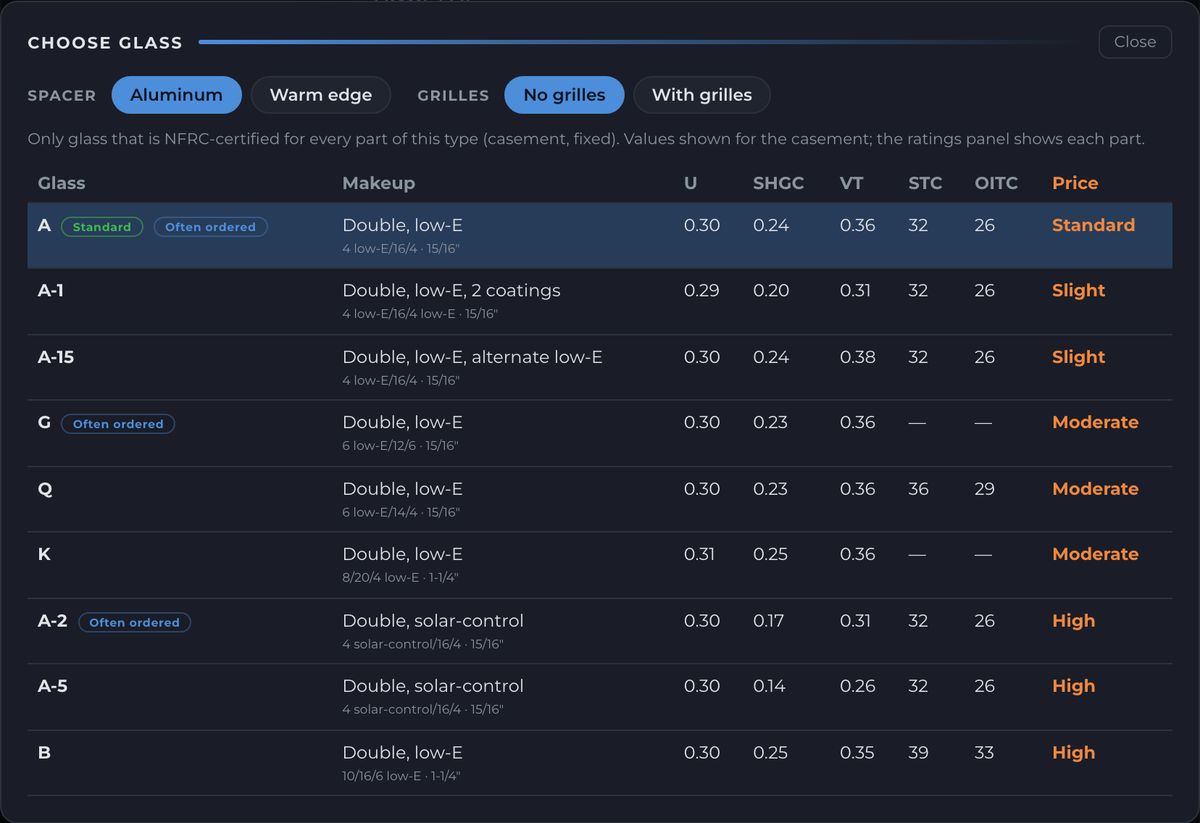Screen dimensions: 1200x823
Task: Choose the glass name "B"
Action: click(x=44, y=752)
